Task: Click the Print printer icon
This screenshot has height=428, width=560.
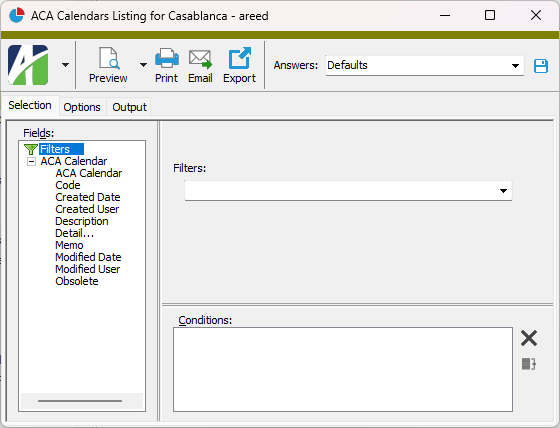Action: coord(166,58)
